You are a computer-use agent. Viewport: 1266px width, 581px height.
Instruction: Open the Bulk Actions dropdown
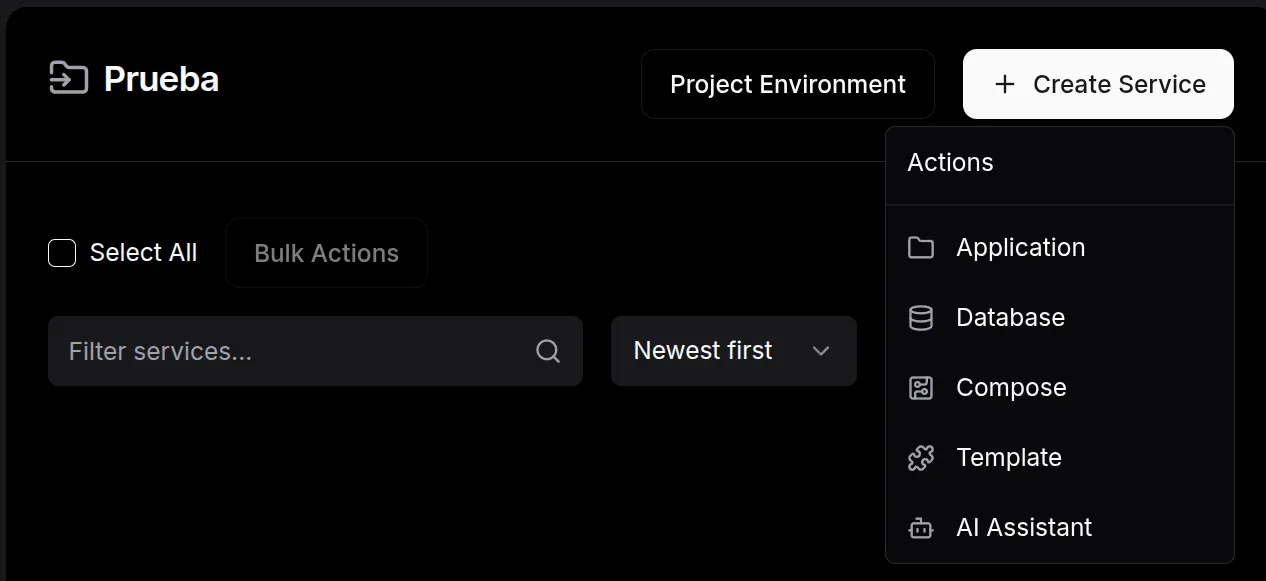coord(326,253)
